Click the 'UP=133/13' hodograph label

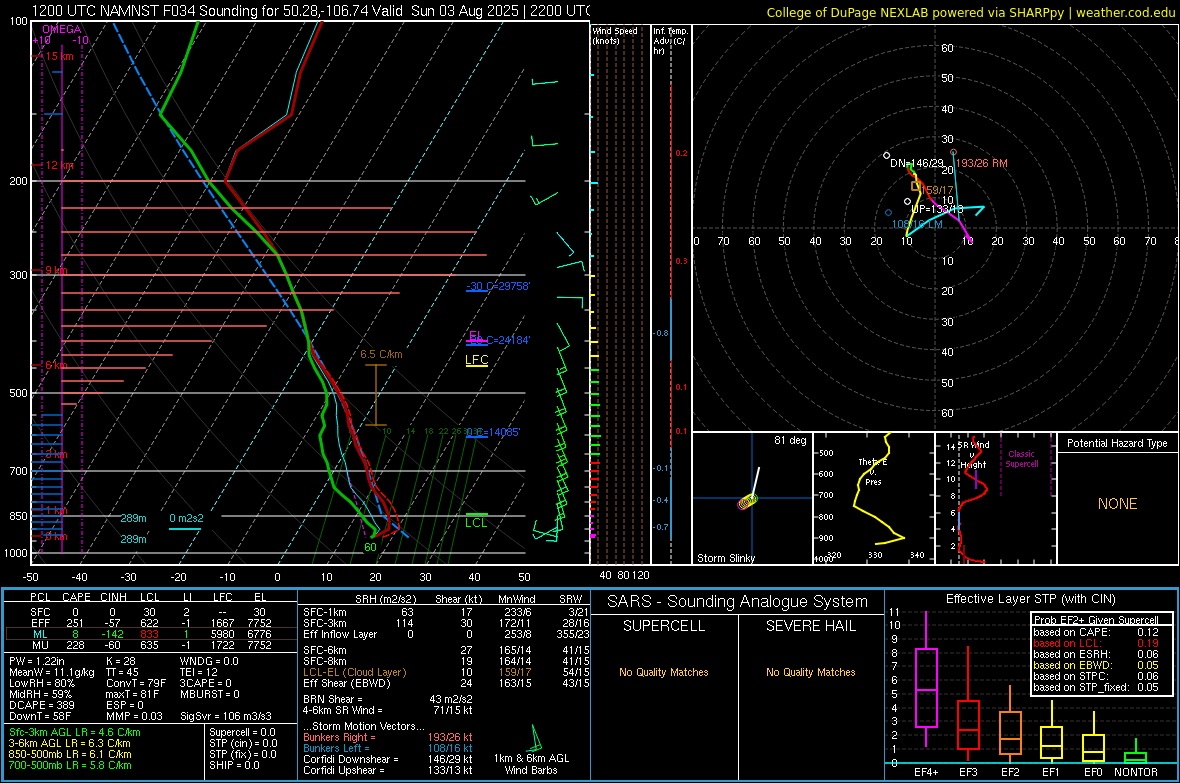tap(937, 209)
